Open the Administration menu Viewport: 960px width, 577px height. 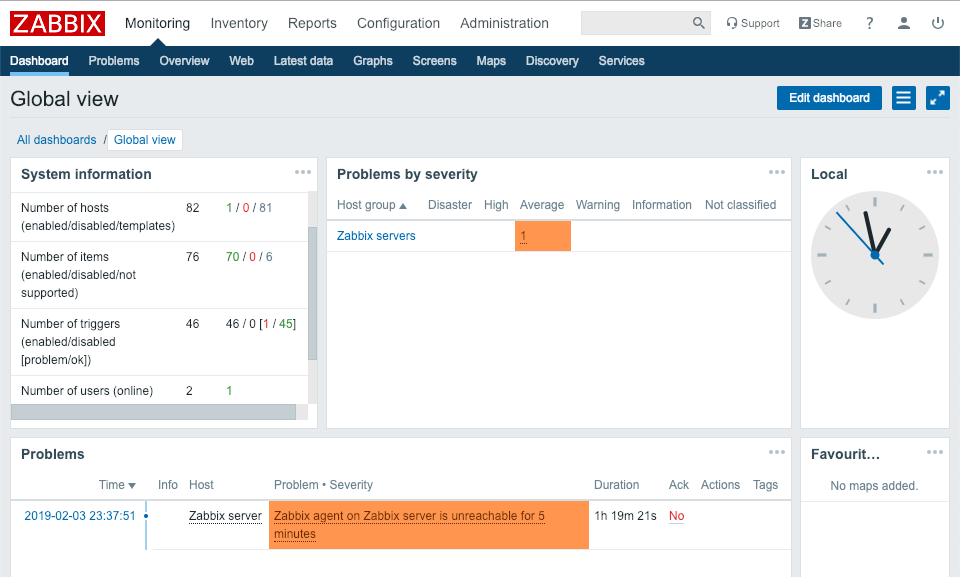click(x=504, y=23)
